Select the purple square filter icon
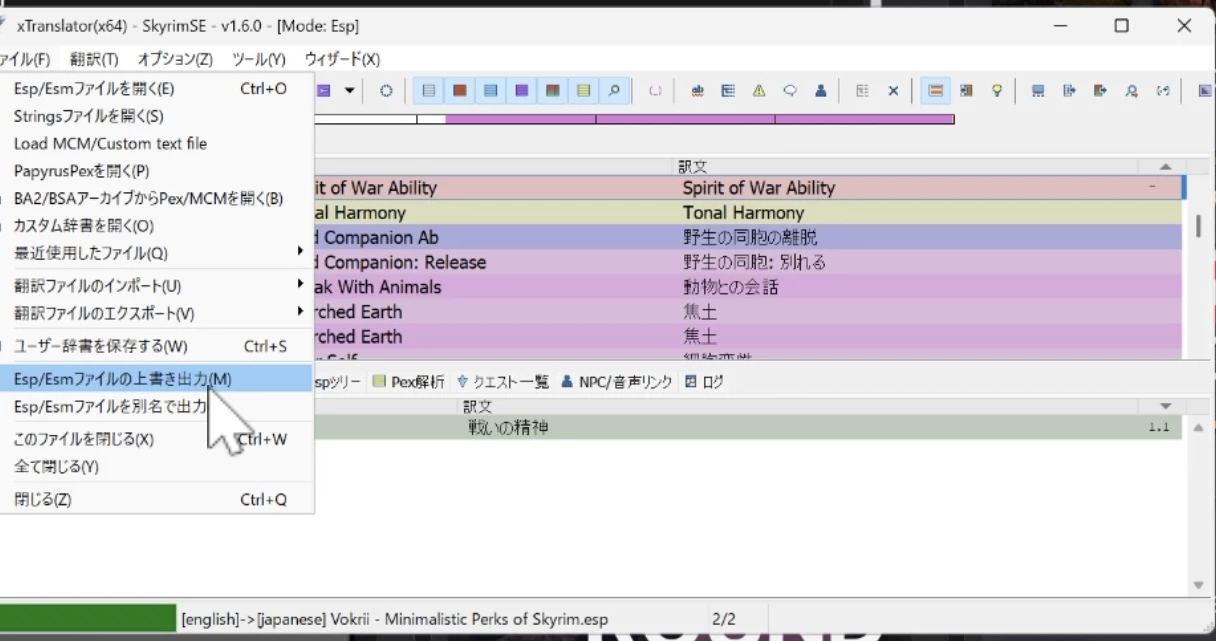 (x=521, y=91)
